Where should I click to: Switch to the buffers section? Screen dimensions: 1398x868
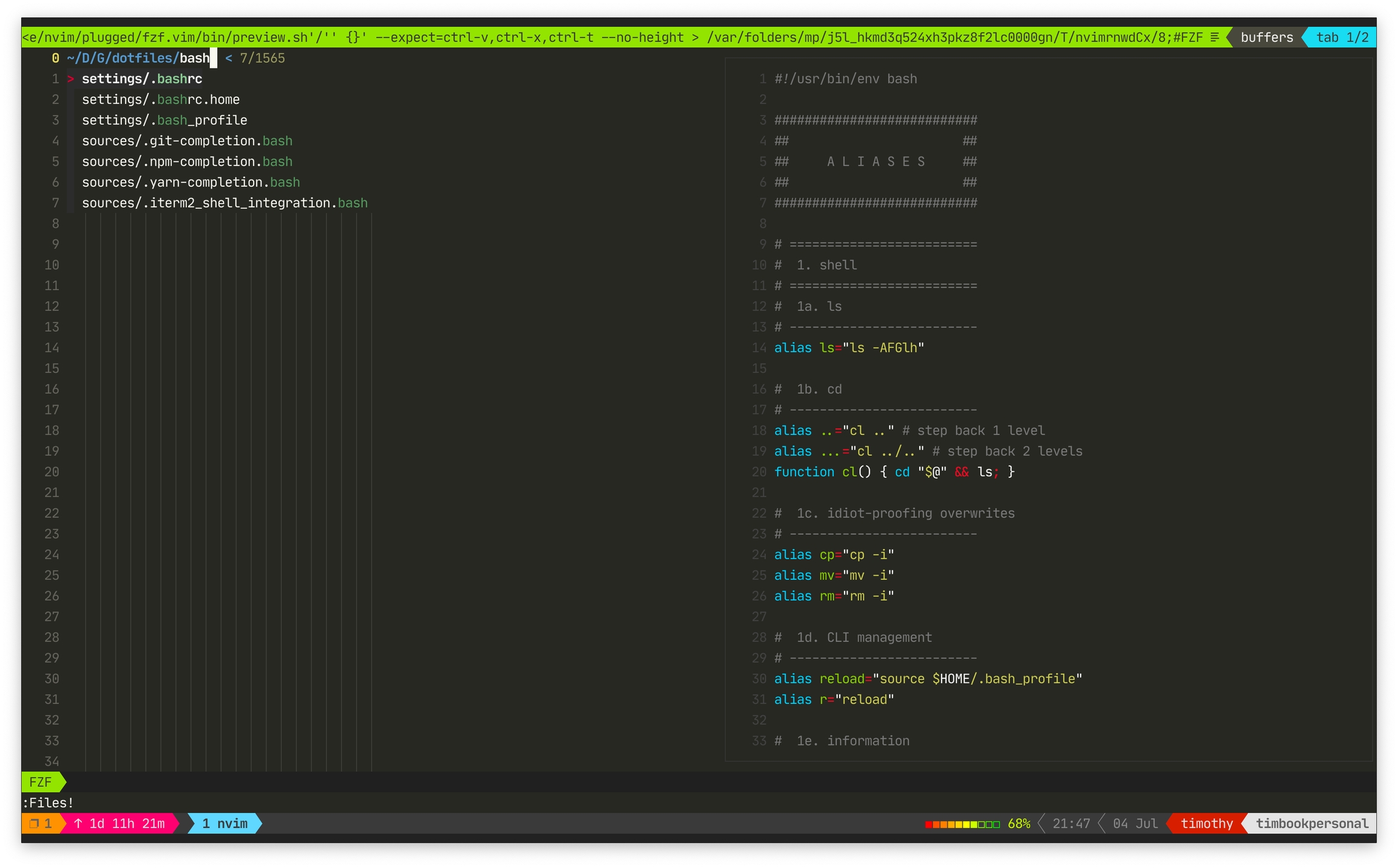coord(1266,37)
